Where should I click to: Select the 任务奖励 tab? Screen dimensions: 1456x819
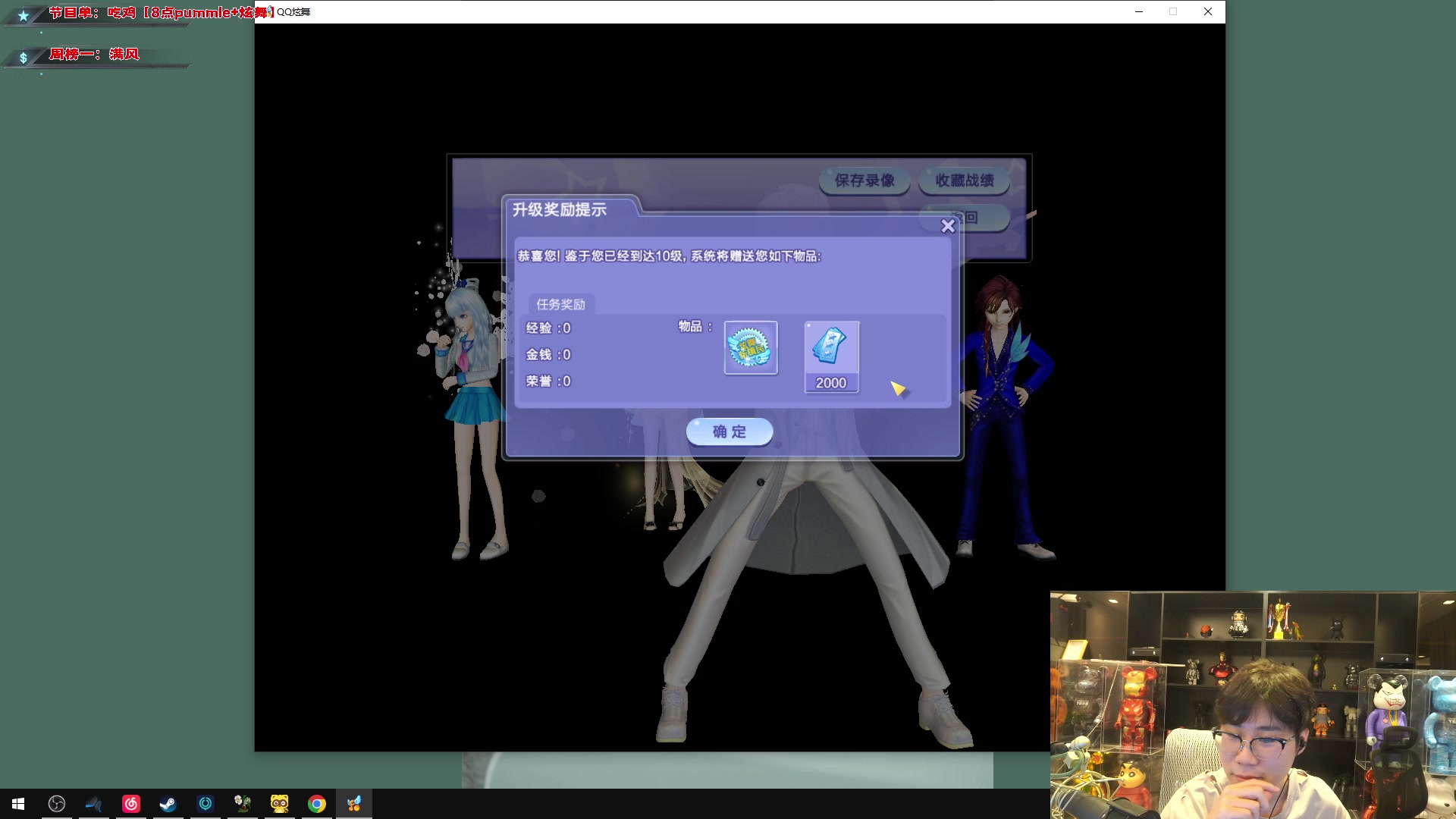click(x=561, y=304)
